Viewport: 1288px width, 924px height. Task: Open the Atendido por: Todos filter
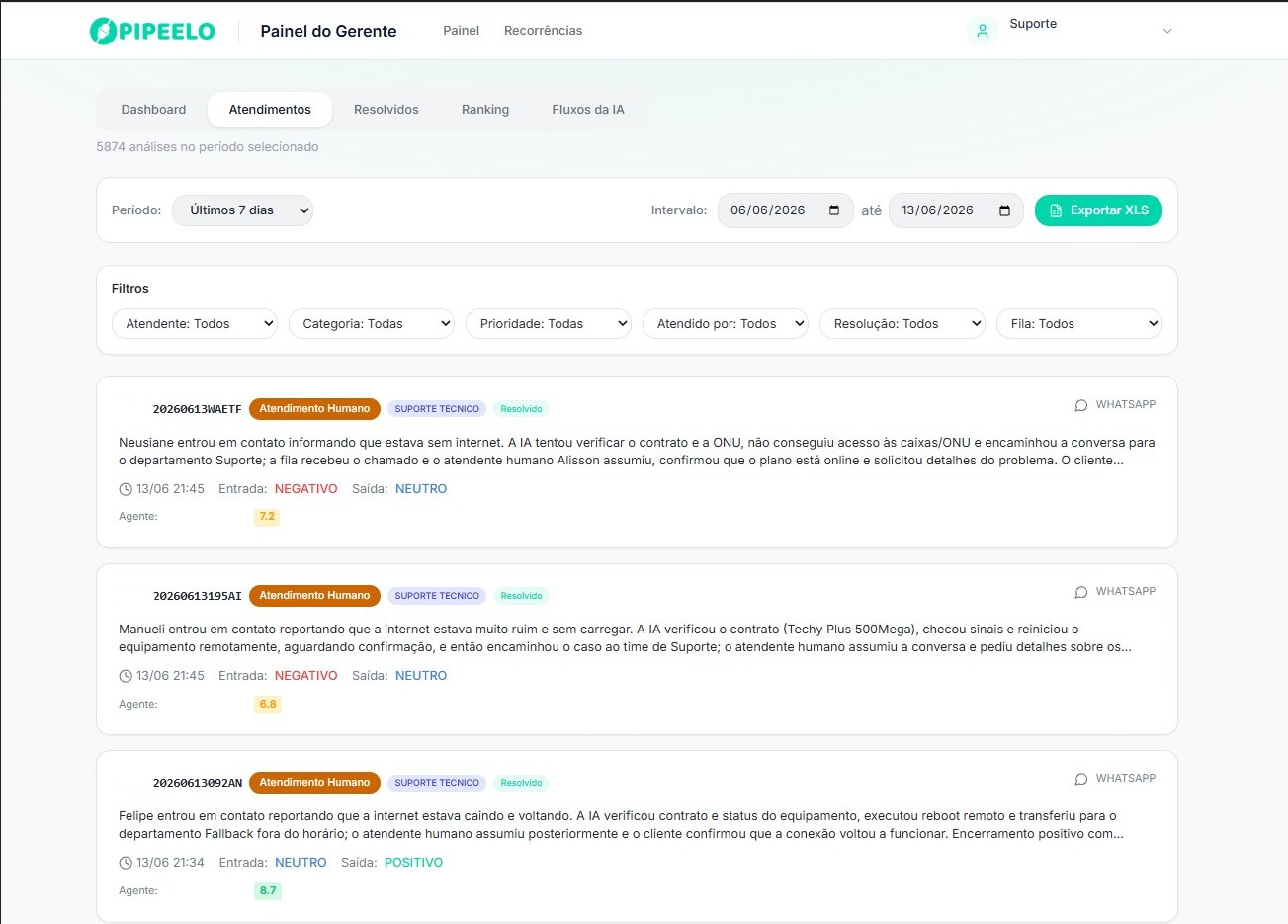coord(726,324)
